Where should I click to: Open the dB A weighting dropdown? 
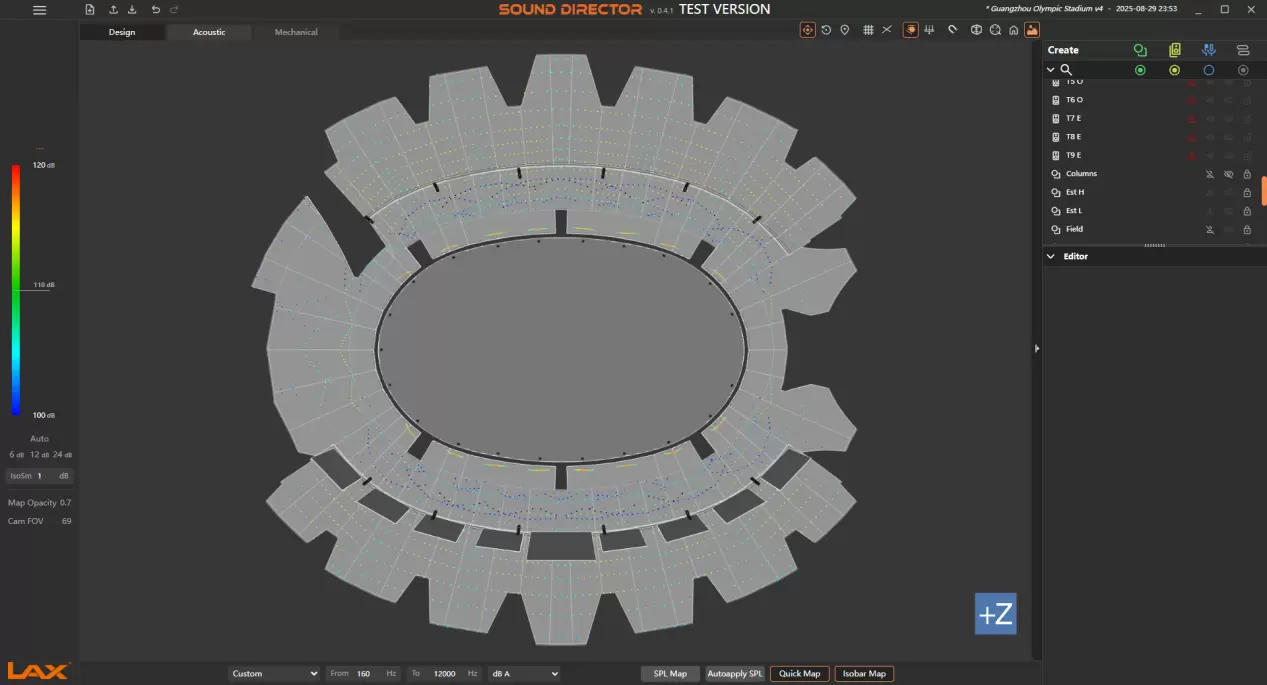coord(524,674)
